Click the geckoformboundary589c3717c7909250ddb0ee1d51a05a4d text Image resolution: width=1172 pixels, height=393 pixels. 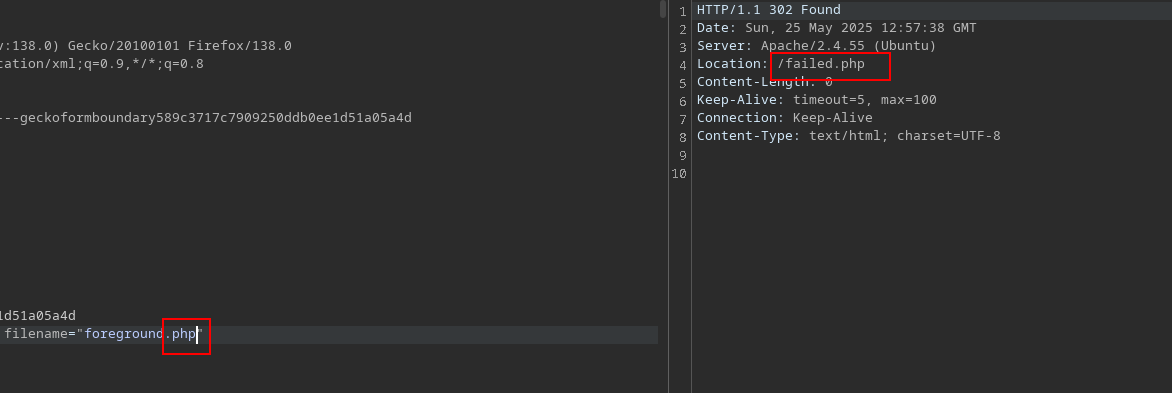pos(215,118)
